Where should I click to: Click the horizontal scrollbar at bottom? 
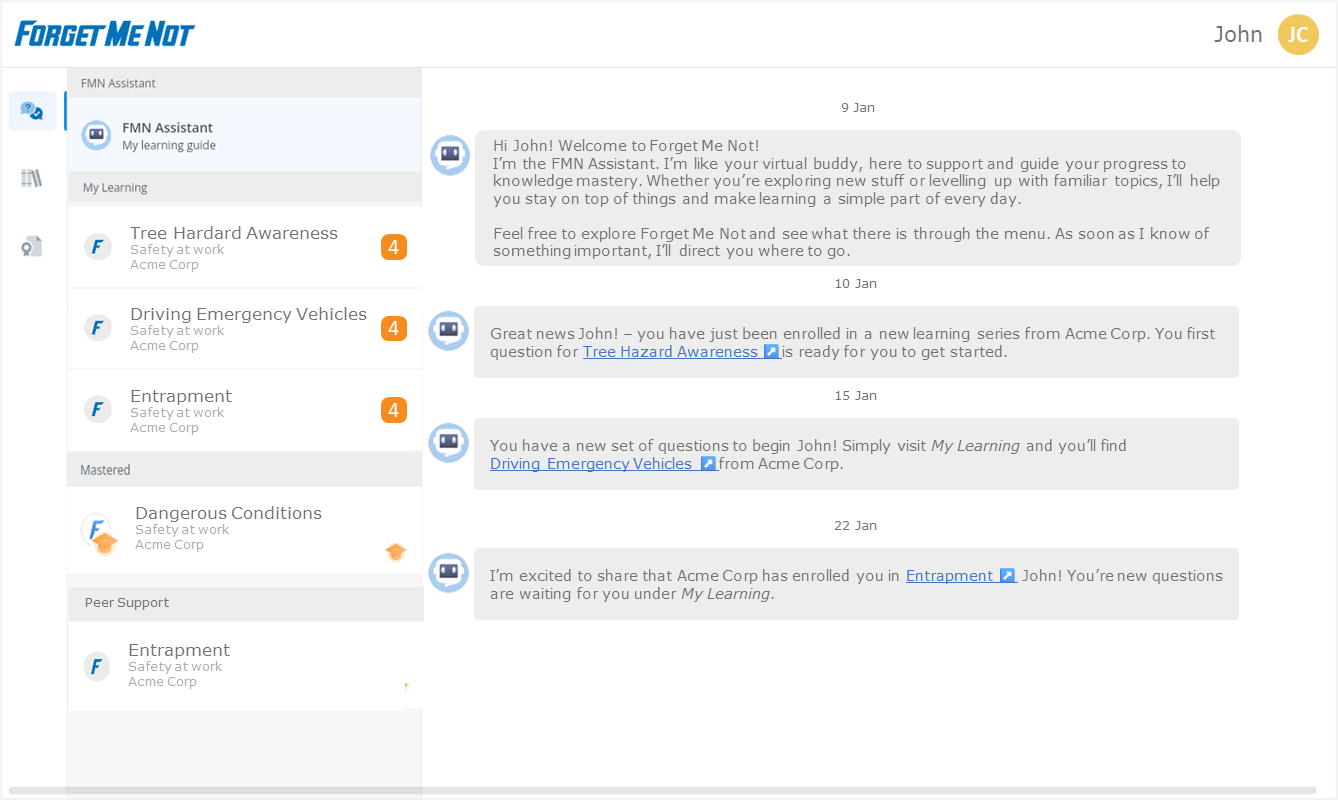[660, 790]
